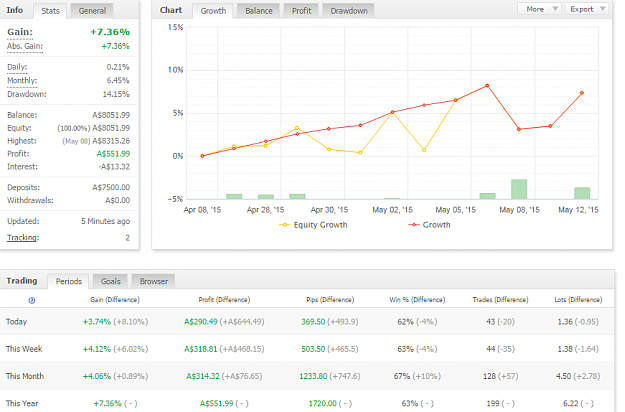The width and height of the screenshot is (625, 412).
Task: Switch to the Balance chart tab
Action: [x=259, y=11]
